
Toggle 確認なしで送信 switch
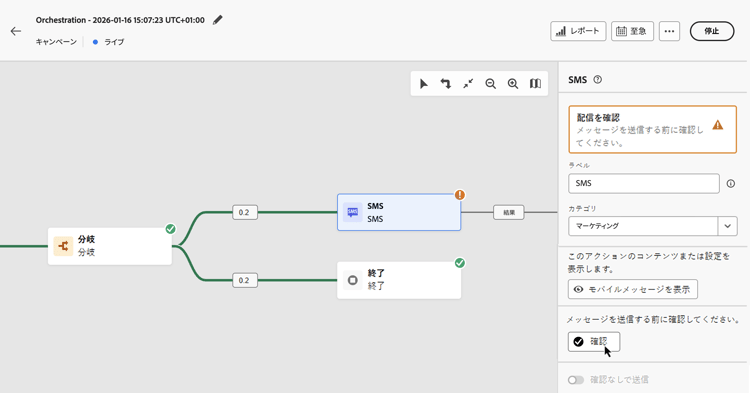pos(576,380)
